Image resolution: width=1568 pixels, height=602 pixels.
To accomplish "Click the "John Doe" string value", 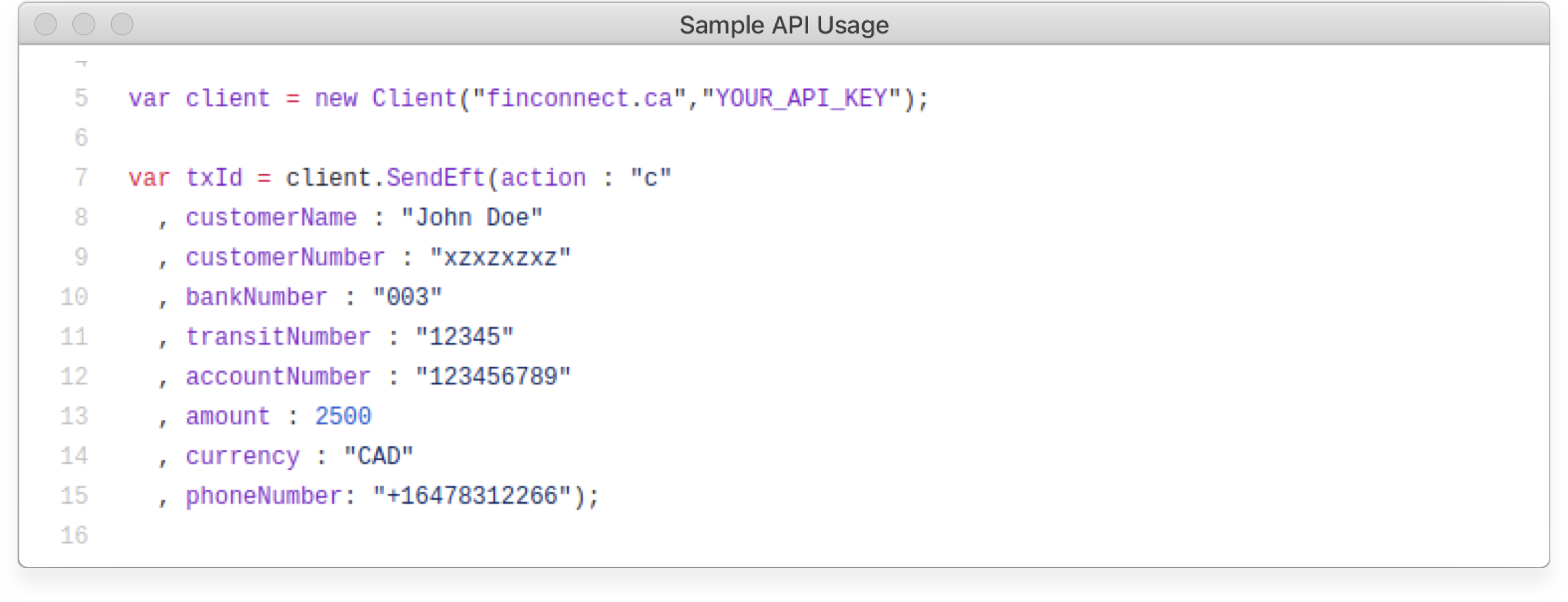I will 472,218.
